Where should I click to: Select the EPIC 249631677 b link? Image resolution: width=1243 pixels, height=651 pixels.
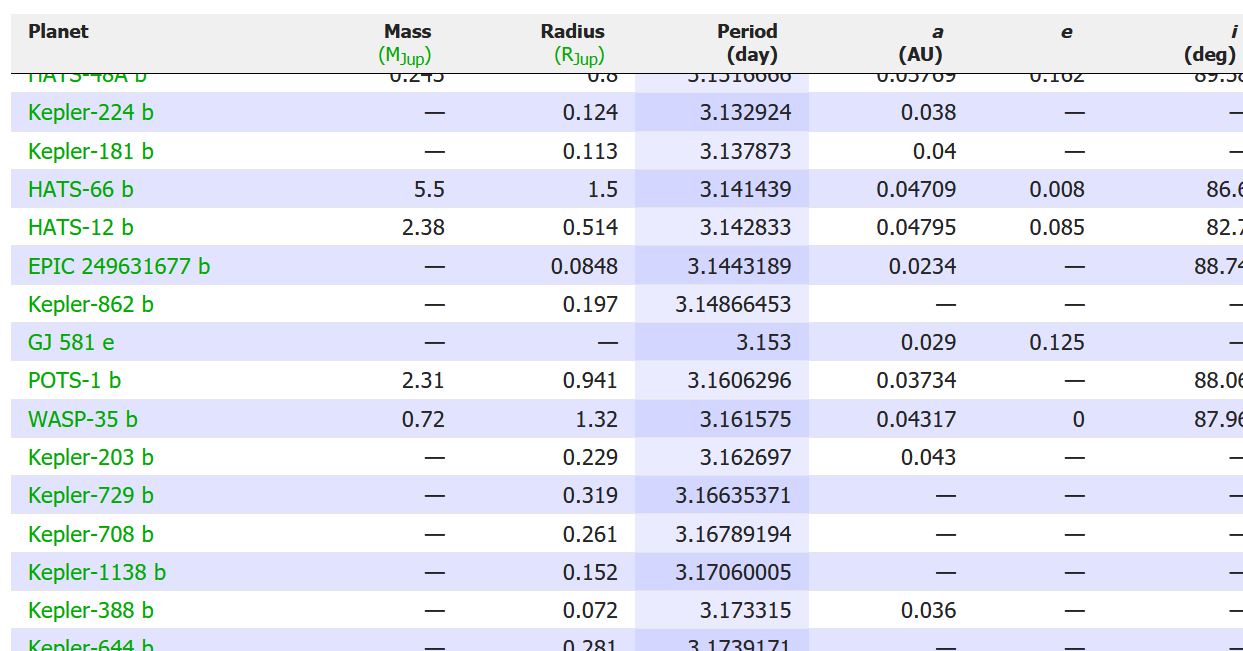pos(118,266)
